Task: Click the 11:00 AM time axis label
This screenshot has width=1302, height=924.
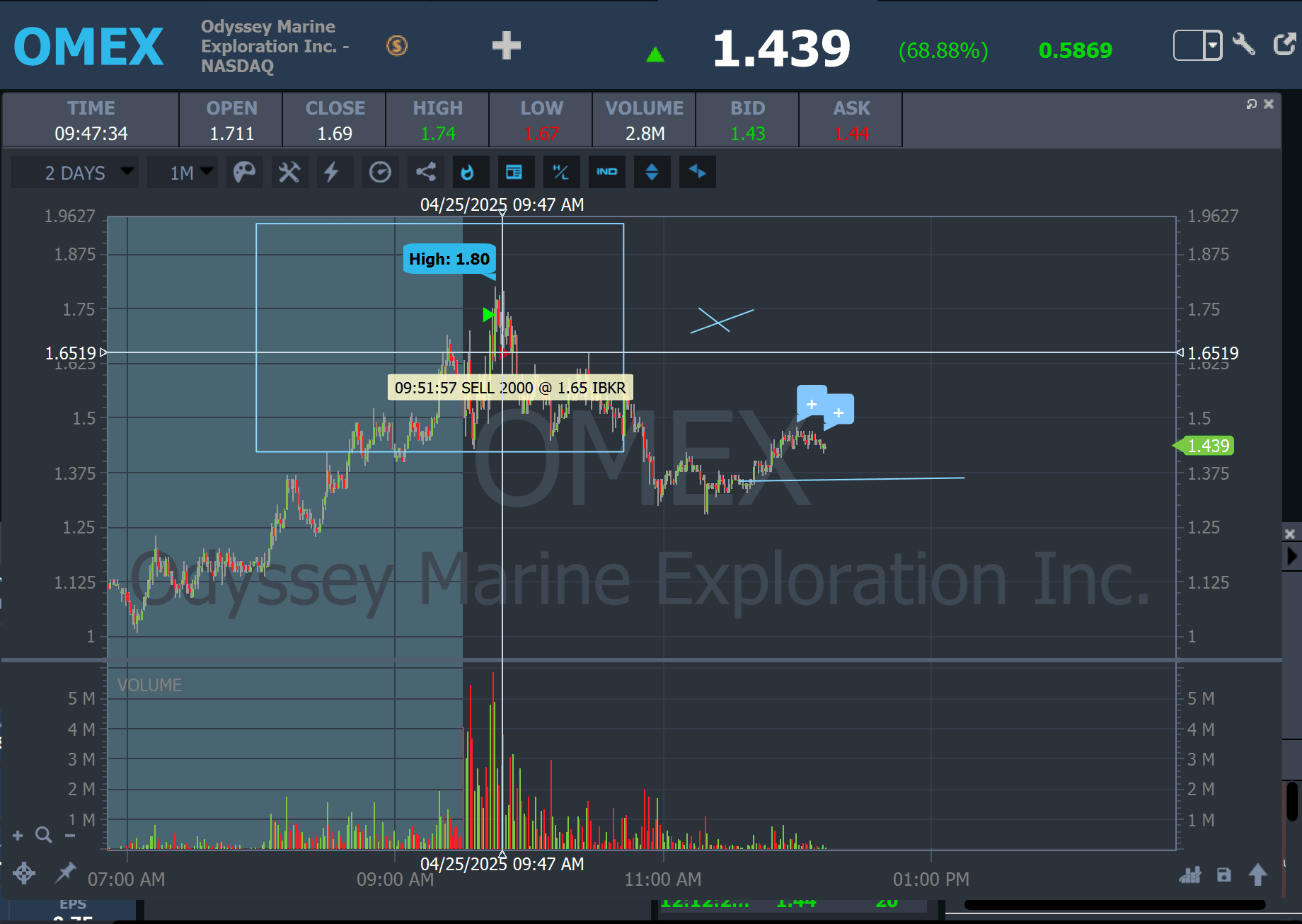Action: (663, 879)
